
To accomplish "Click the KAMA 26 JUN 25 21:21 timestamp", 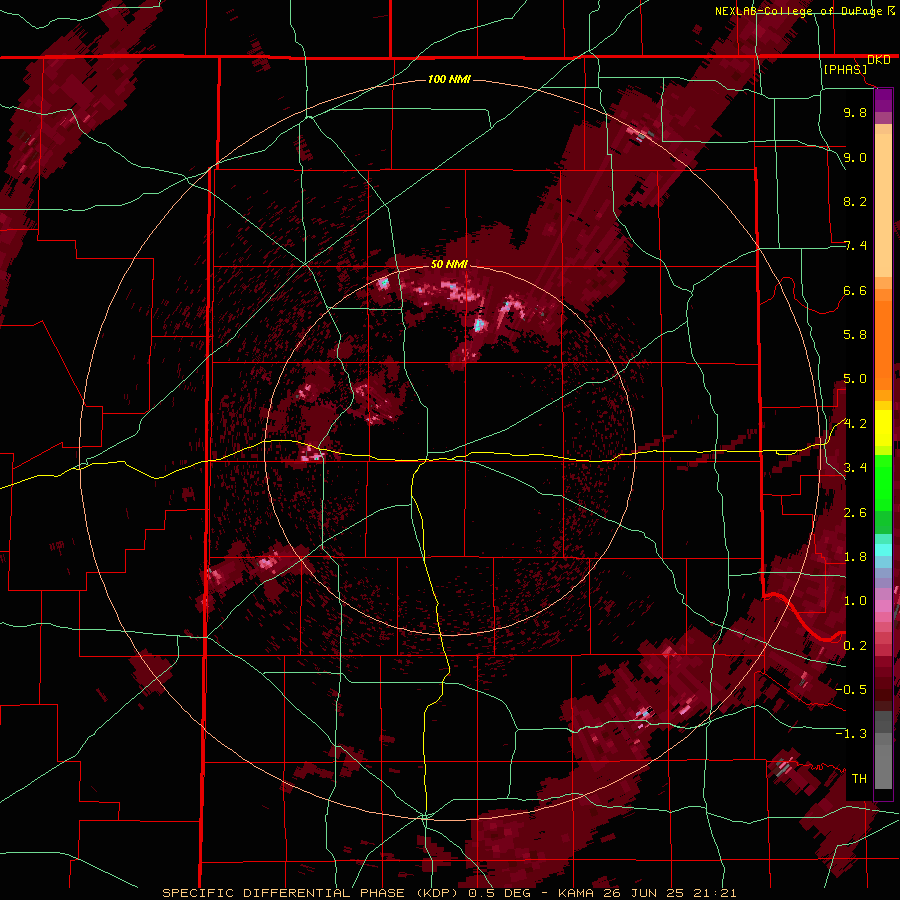I will coord(647,893).
